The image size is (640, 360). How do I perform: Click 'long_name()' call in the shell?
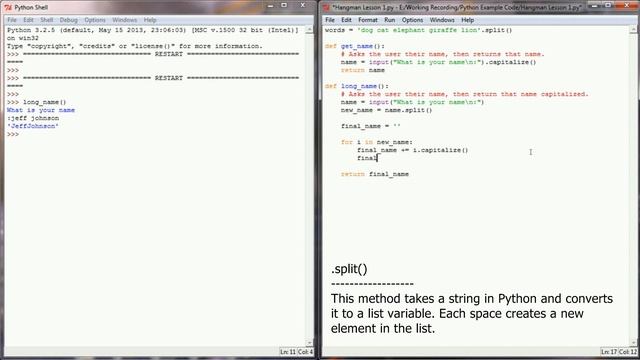click(44, 102)
